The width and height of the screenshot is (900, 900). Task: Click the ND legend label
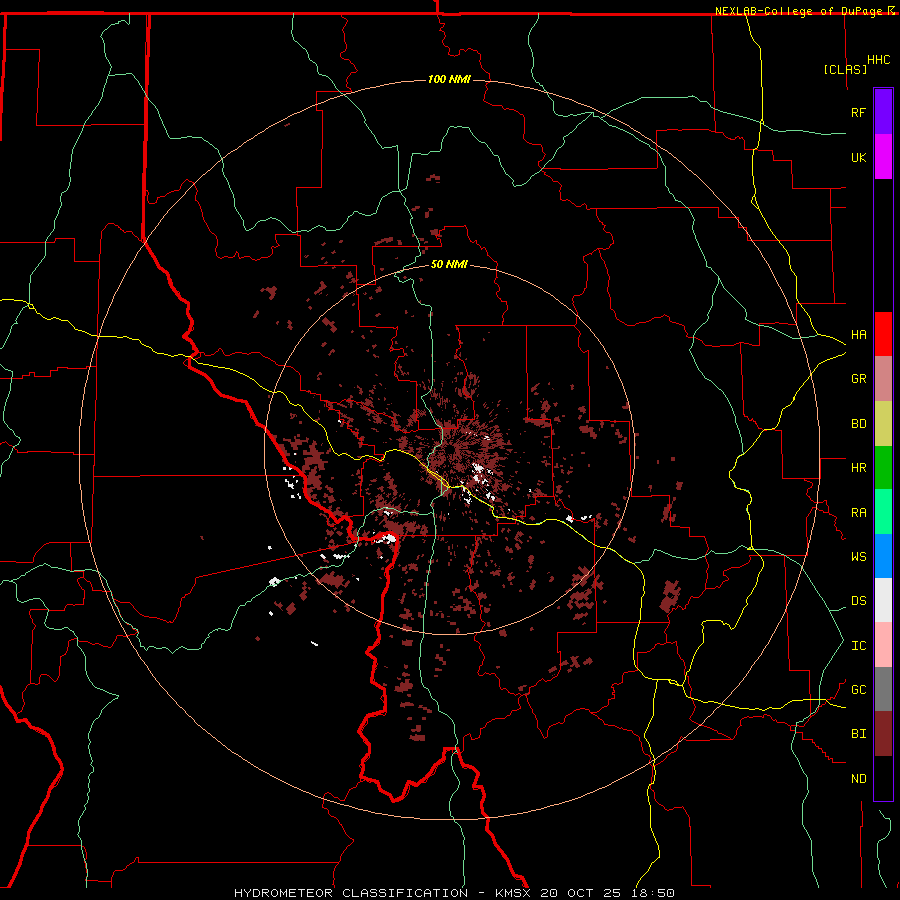coord(858,779)
